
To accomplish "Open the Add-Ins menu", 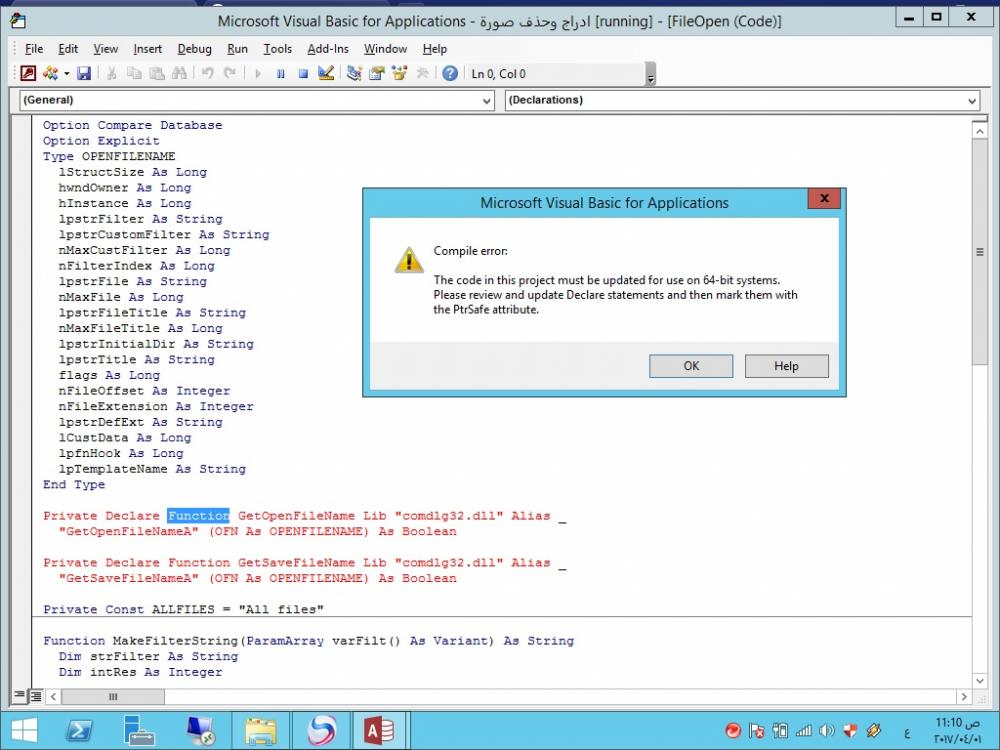I will [x=328, y=49].
